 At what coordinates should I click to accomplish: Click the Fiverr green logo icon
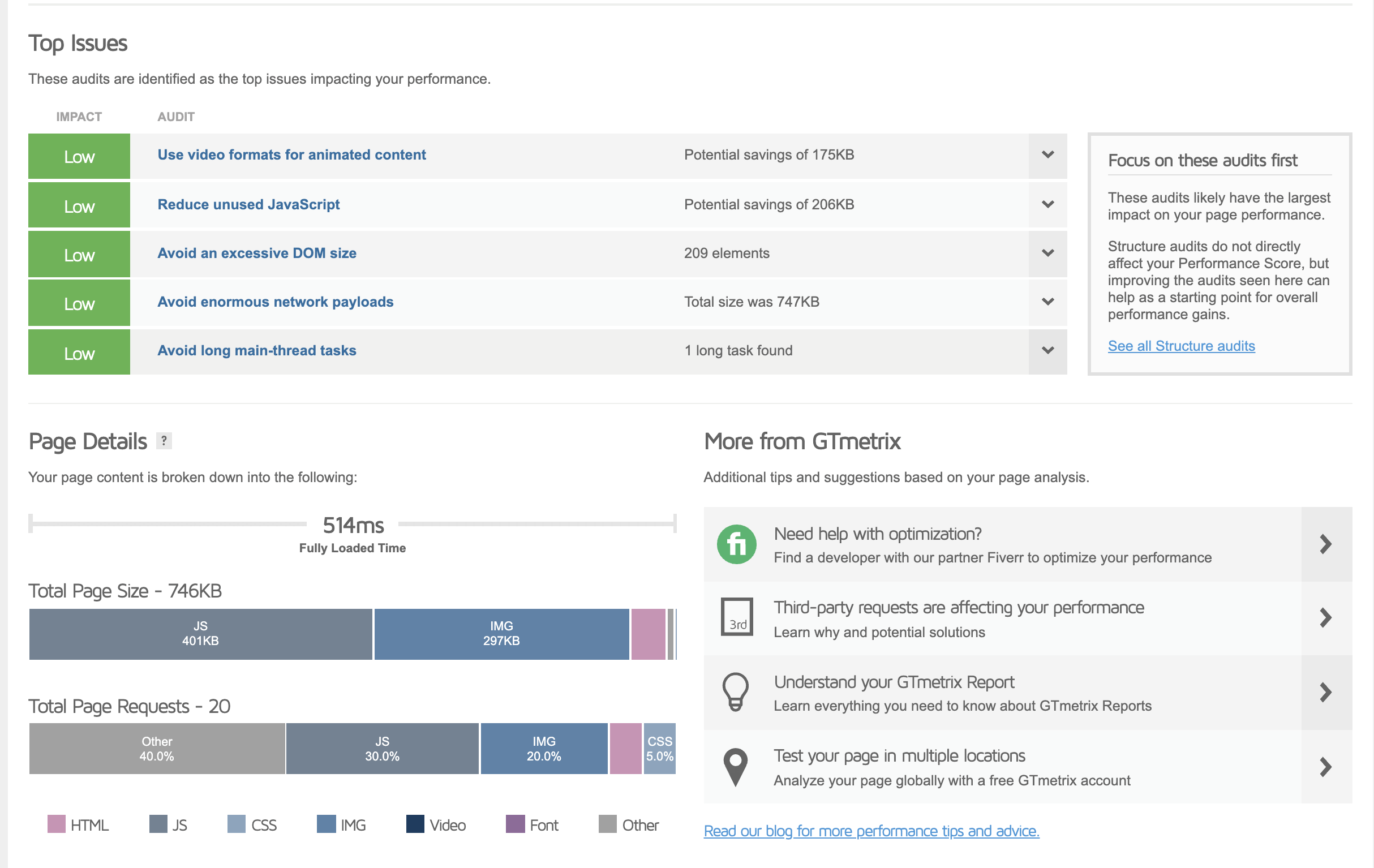point(736,544)
